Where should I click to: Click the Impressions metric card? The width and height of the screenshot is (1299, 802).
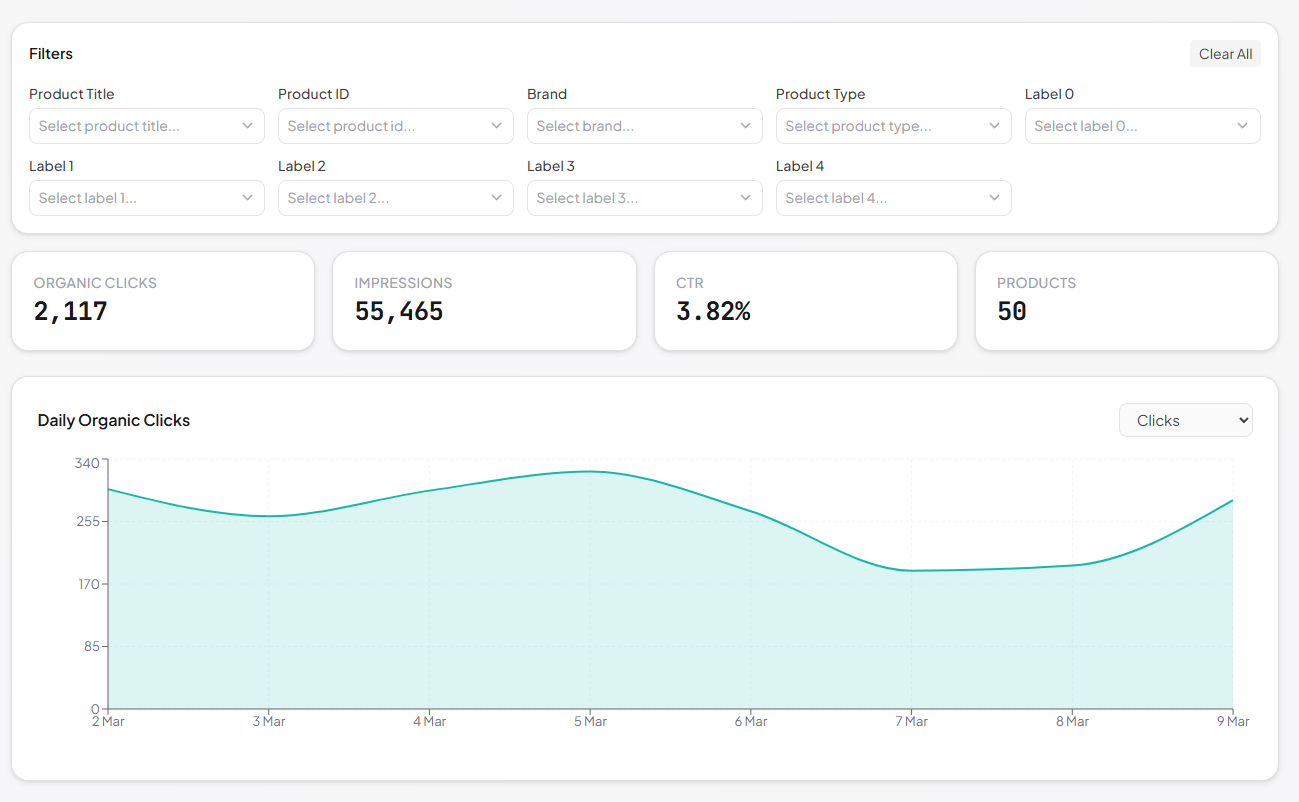[484, 300]
